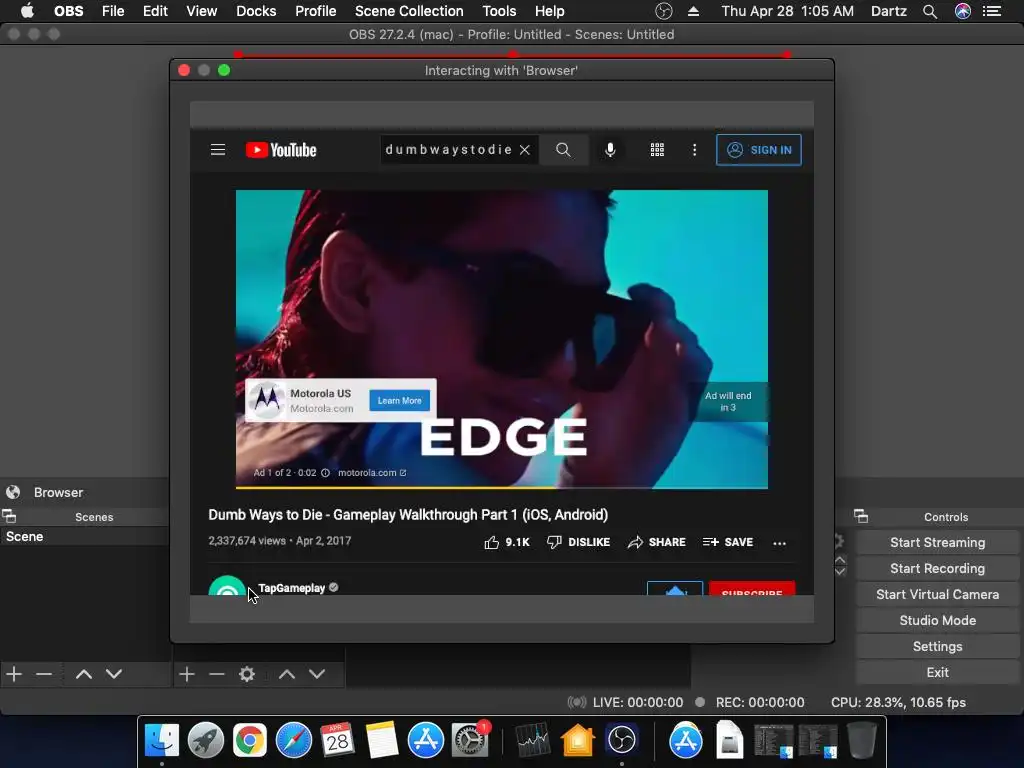Start the Virtual Camera
This screenshot has height=768, width=1024.
937,595
